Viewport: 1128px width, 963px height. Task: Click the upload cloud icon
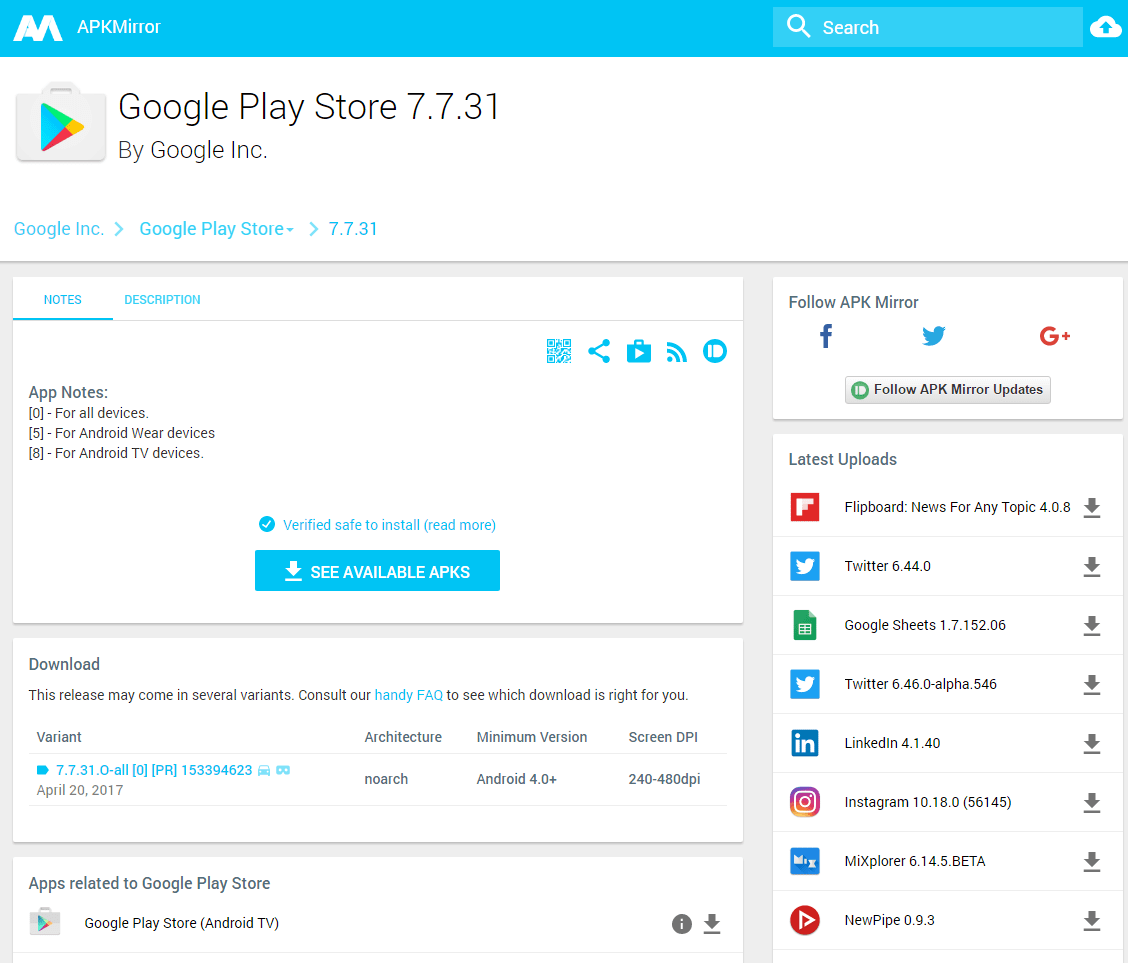click(1105, 27)
